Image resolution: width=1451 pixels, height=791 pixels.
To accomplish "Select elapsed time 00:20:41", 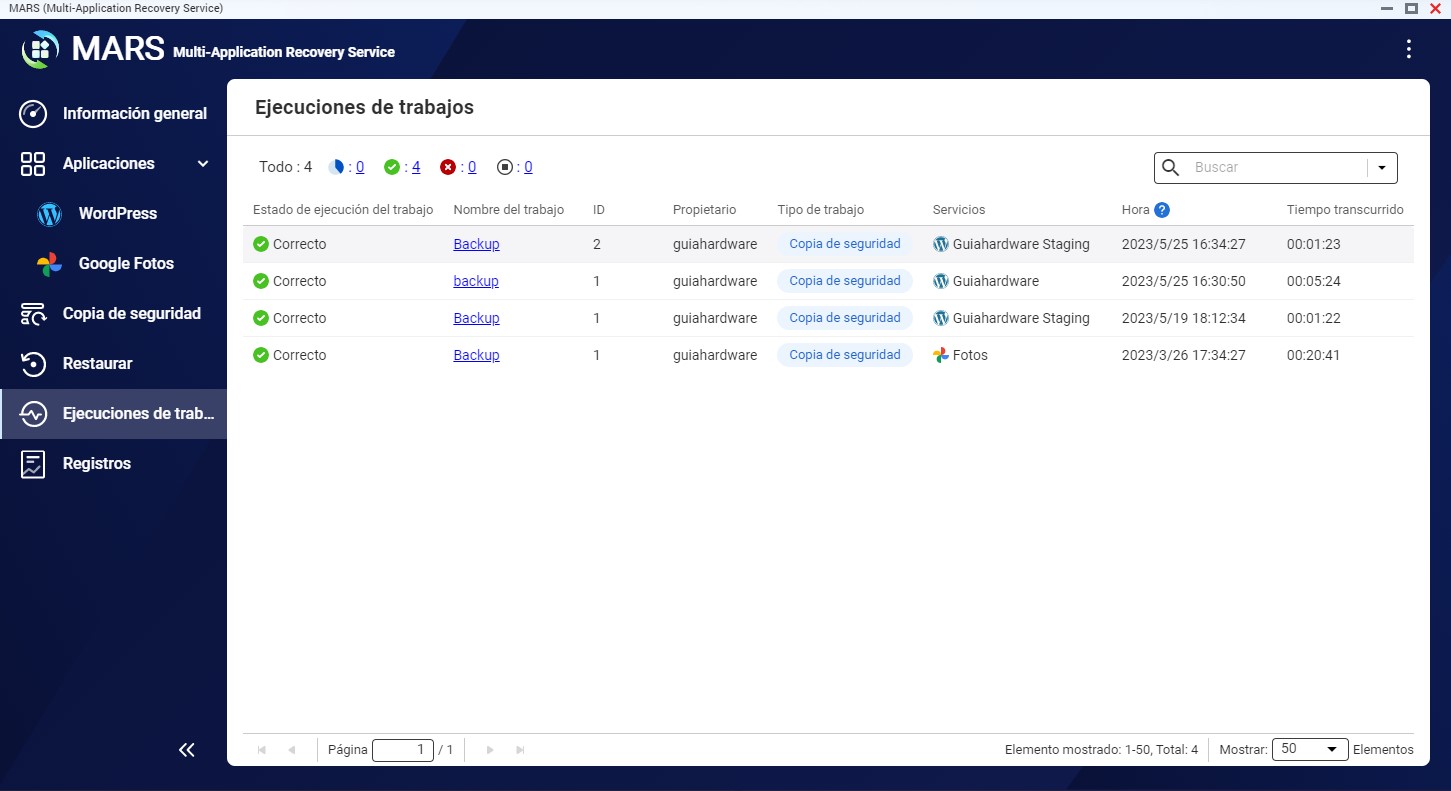I will [1314, 355].
